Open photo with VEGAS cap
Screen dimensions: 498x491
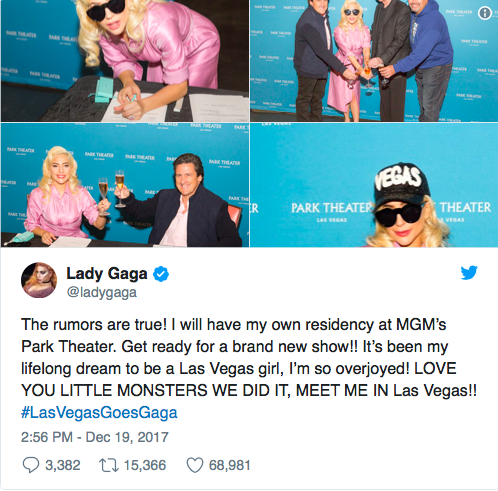coord(374,185)
